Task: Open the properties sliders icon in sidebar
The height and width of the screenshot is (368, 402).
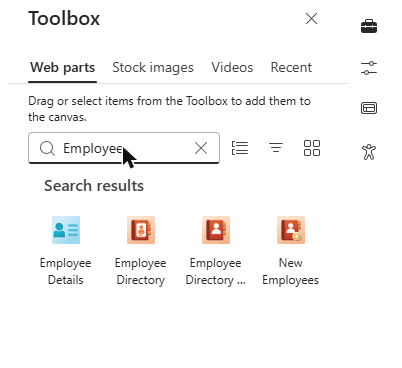Action: [x=369, y=68]
